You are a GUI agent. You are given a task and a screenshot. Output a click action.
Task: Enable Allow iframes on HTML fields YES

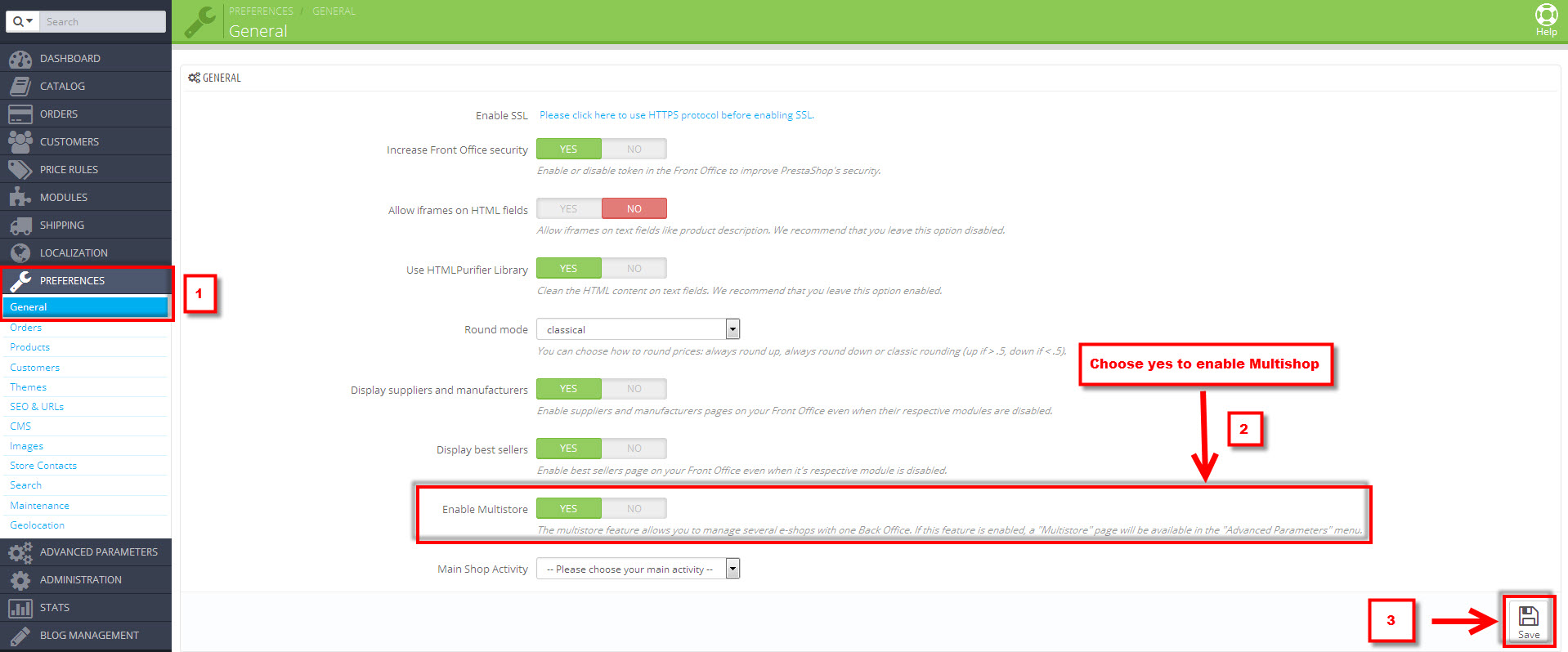(569, 209)
